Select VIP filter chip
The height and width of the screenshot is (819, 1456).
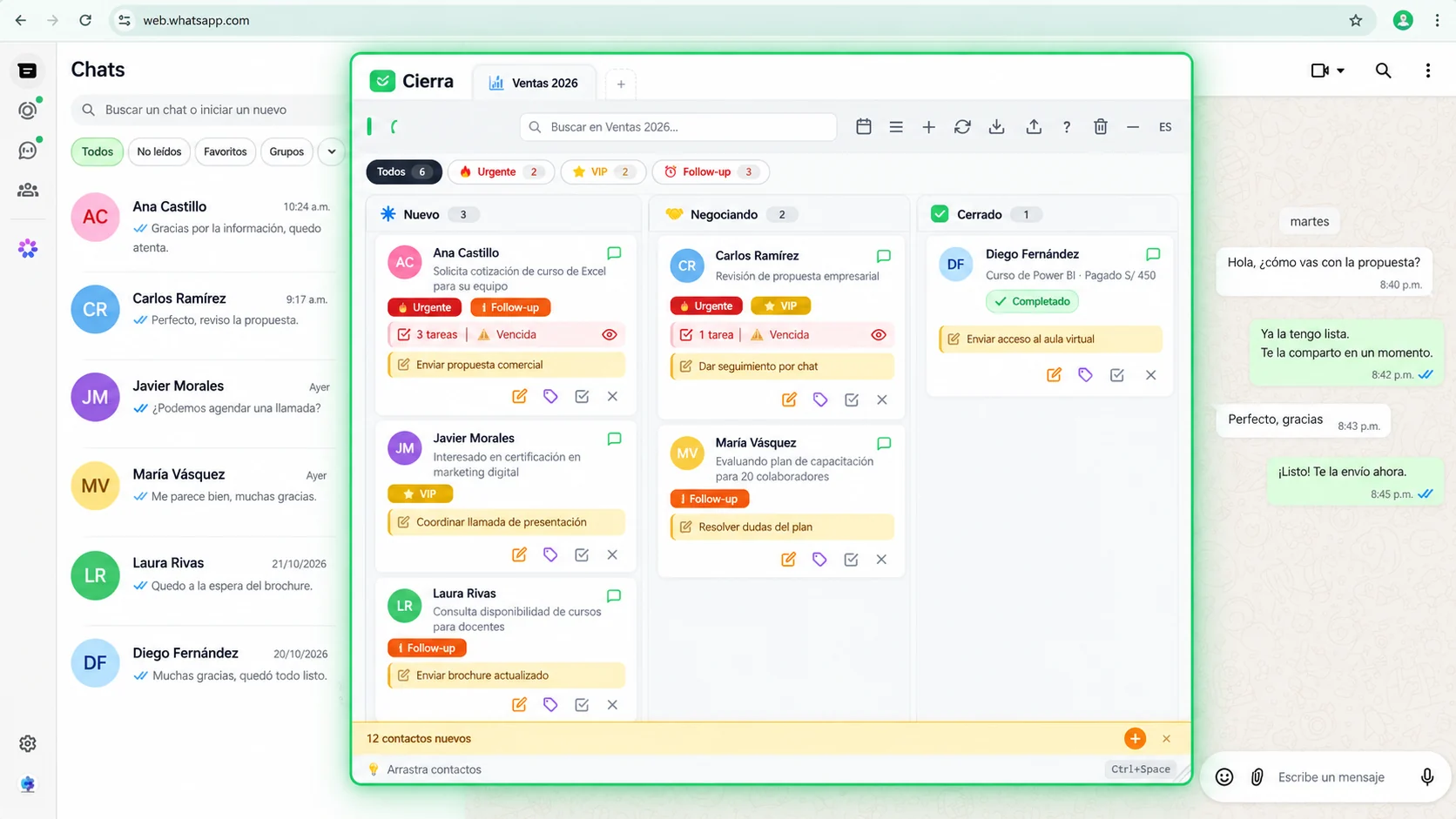point(603,171)
